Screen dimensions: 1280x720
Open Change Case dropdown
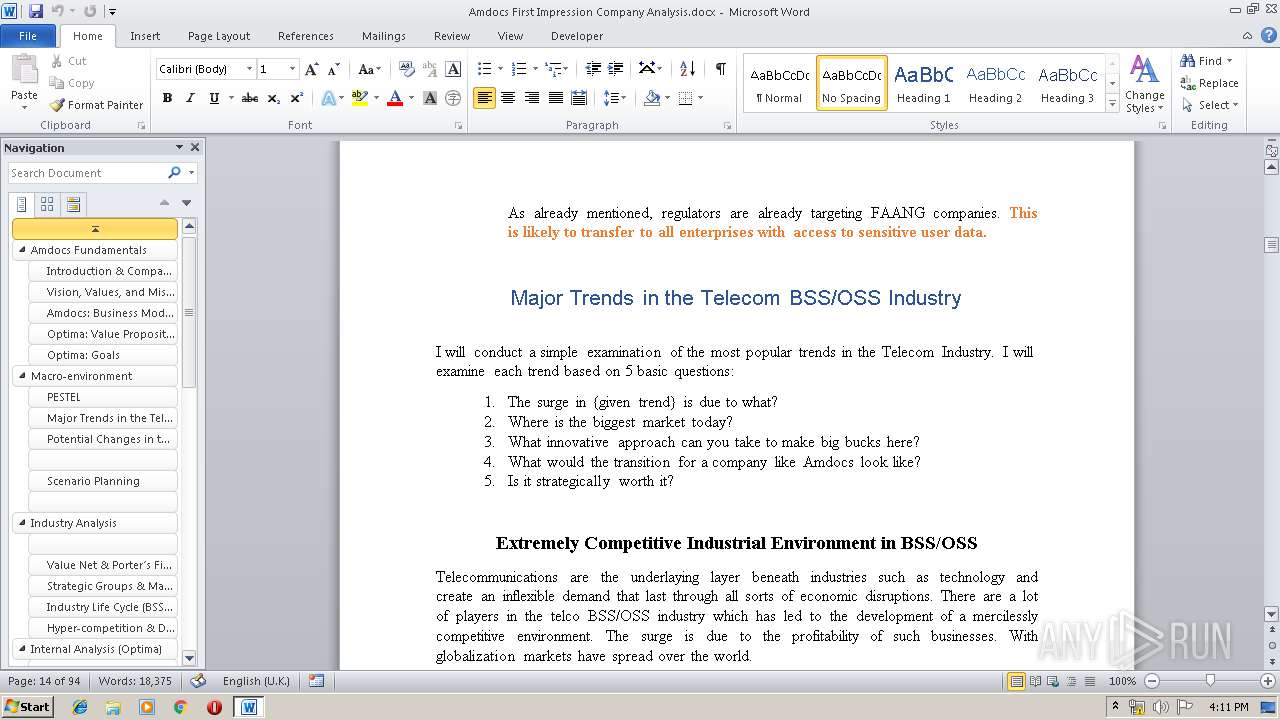click(x=369, y=69)
